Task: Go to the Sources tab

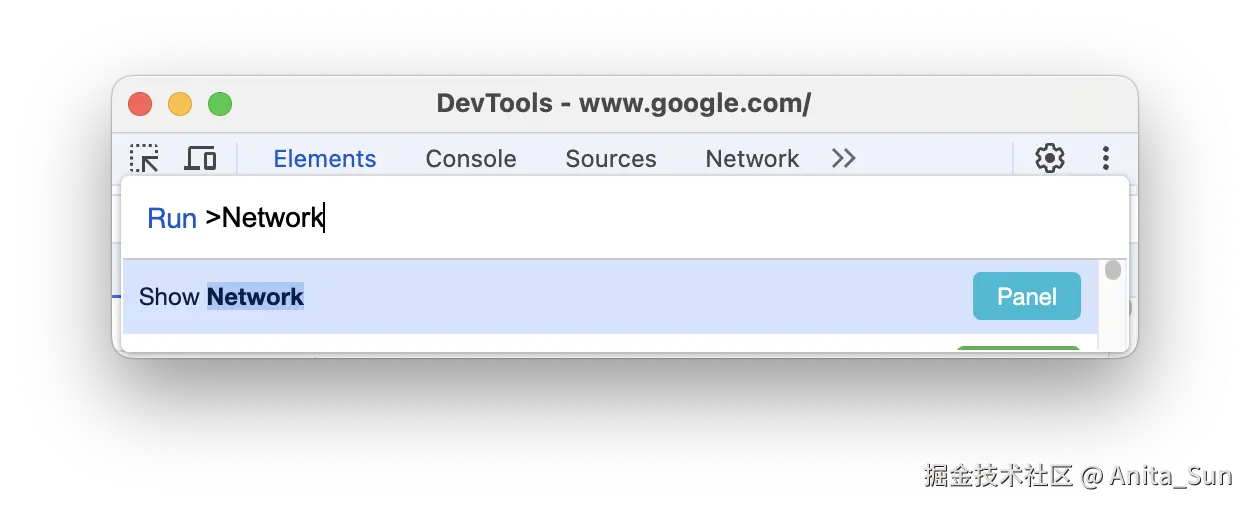Action: click(x=611, y=158)
